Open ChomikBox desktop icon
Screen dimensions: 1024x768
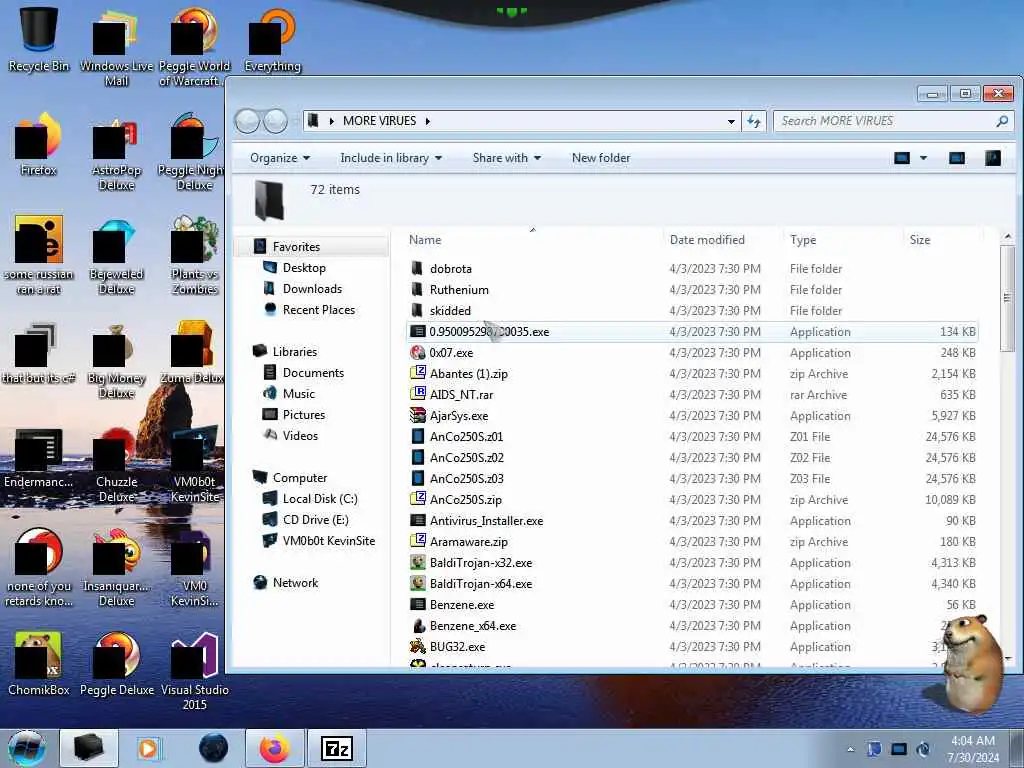coord(39,664)
